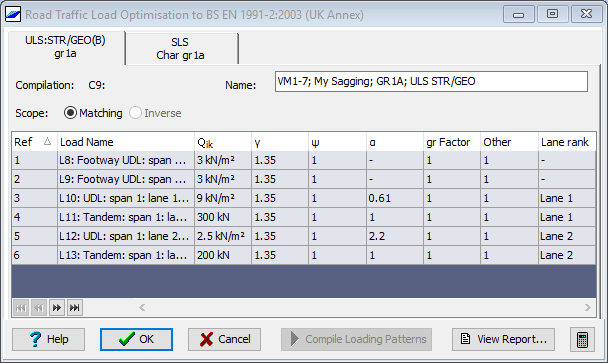Click the 2.5 kN/m² Qik cell
Viewport: 608px width, 363px height.
point(223,236)
